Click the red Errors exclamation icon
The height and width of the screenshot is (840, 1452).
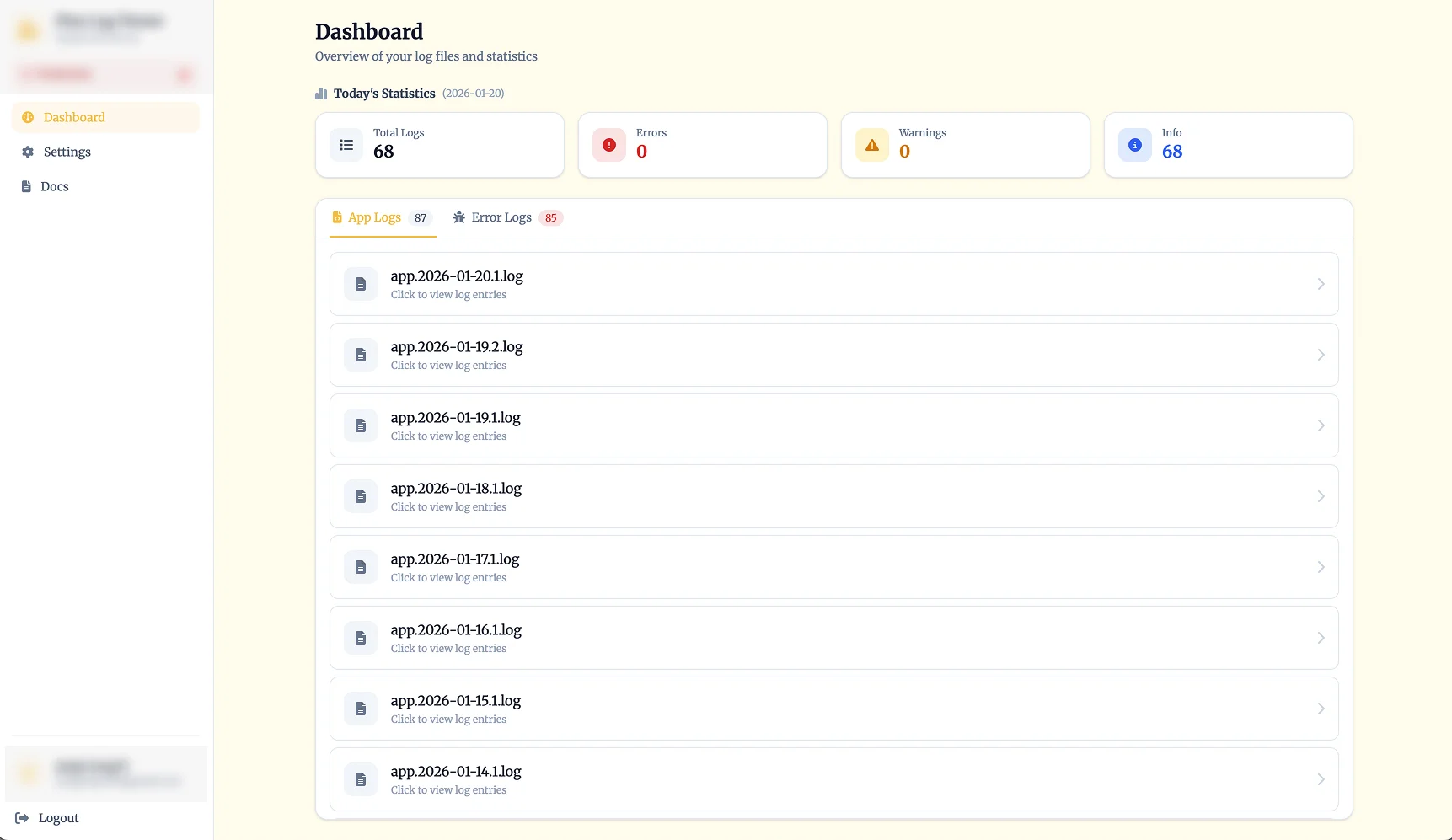609,145
